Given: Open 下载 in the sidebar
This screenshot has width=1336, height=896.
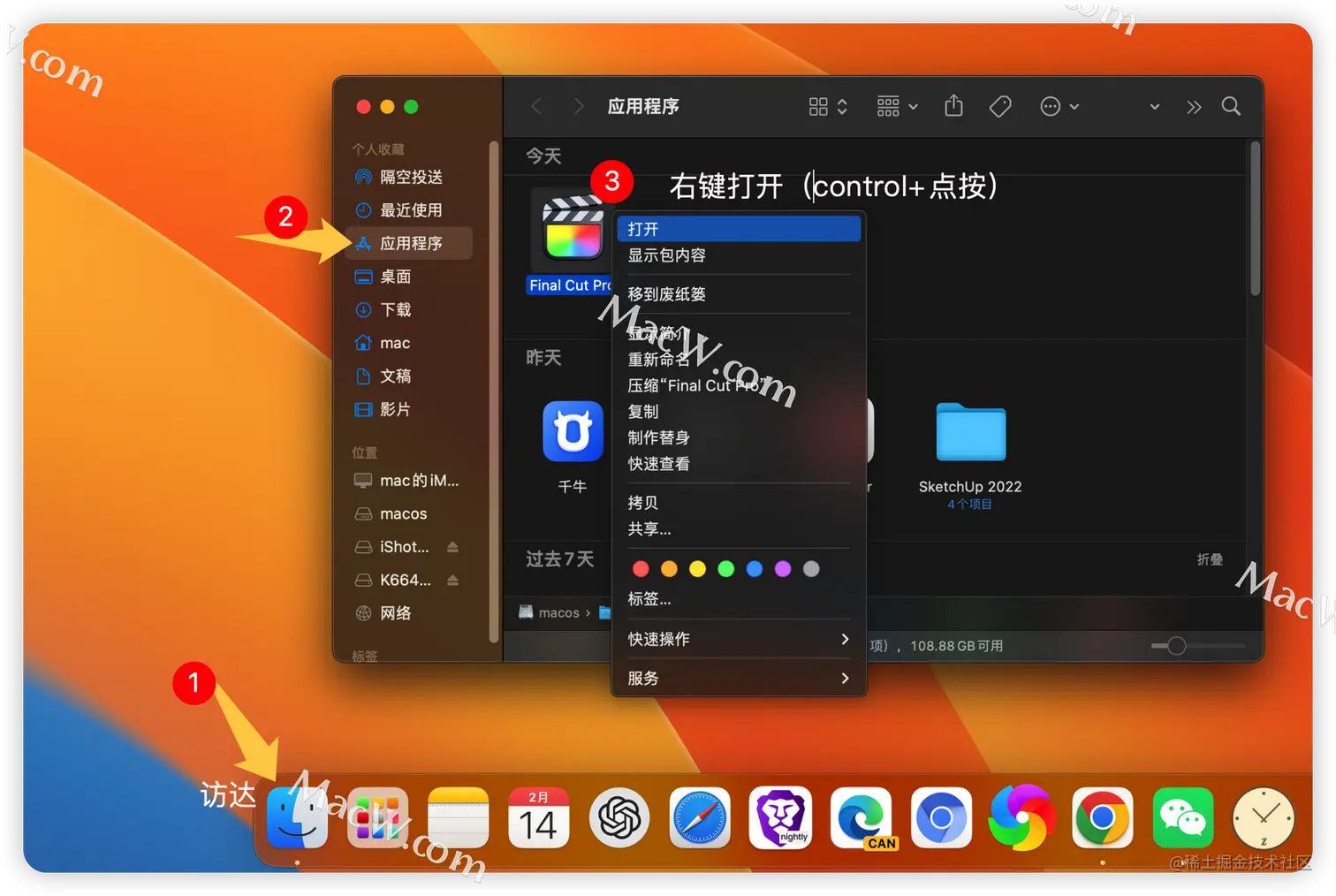Looking at the screenshot, I should tap(409, 310).
